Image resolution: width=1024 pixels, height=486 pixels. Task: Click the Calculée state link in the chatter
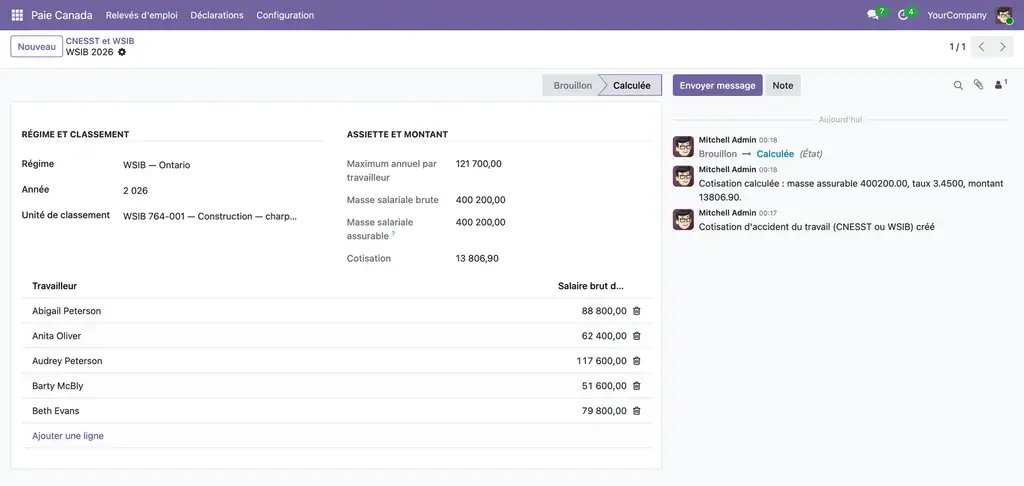pyautogui.click(x=775, y=154)
